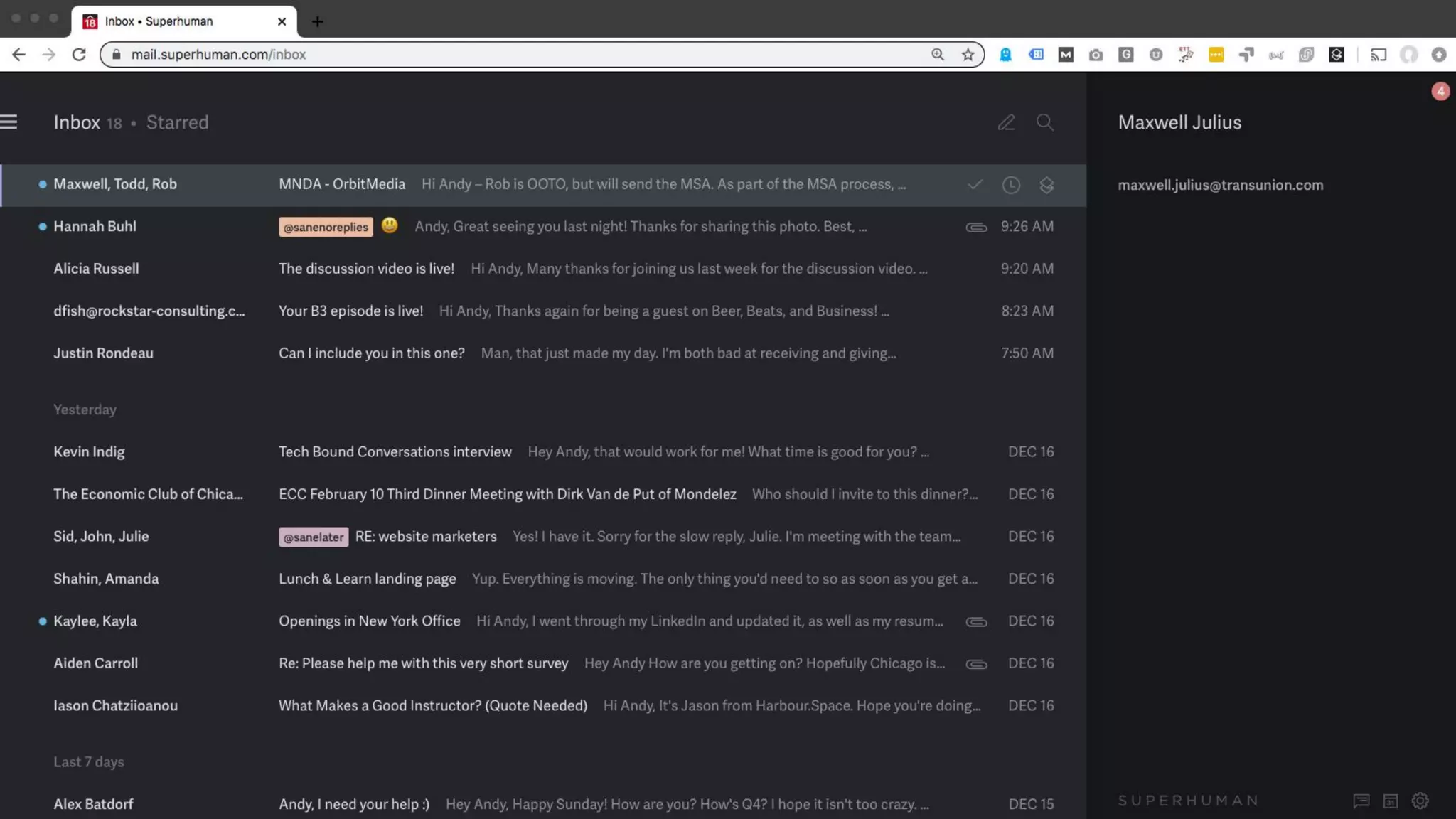Open the hamburger menu icon

pyautogui.click(x=9, y=122)
